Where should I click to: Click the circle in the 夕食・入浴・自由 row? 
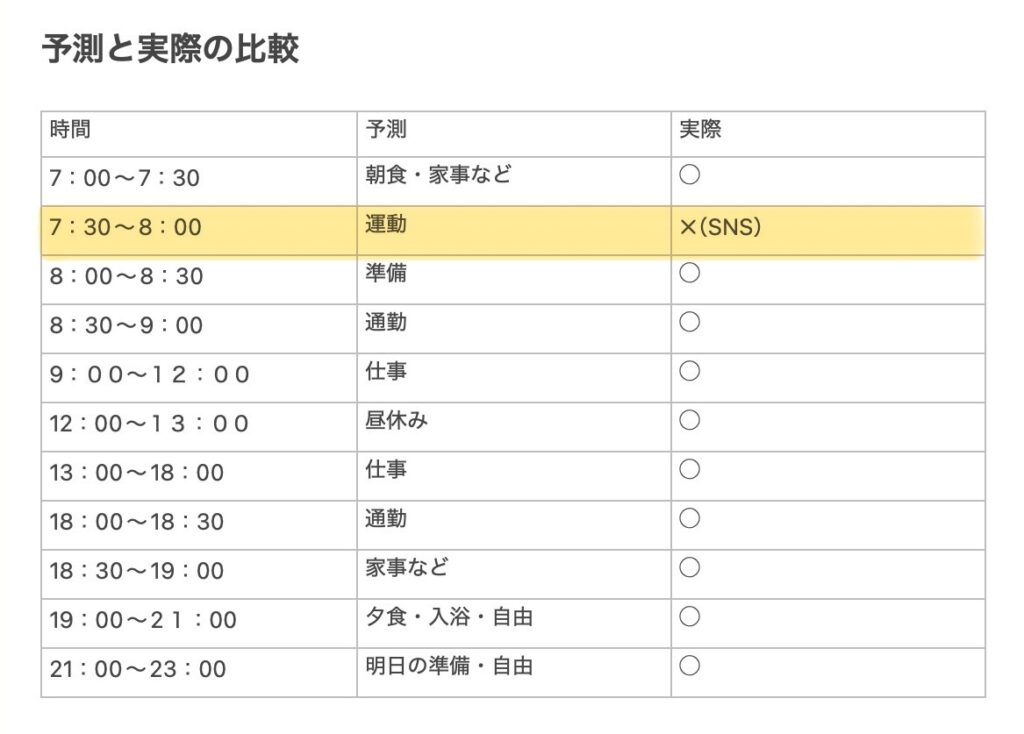tap(689, 616)
